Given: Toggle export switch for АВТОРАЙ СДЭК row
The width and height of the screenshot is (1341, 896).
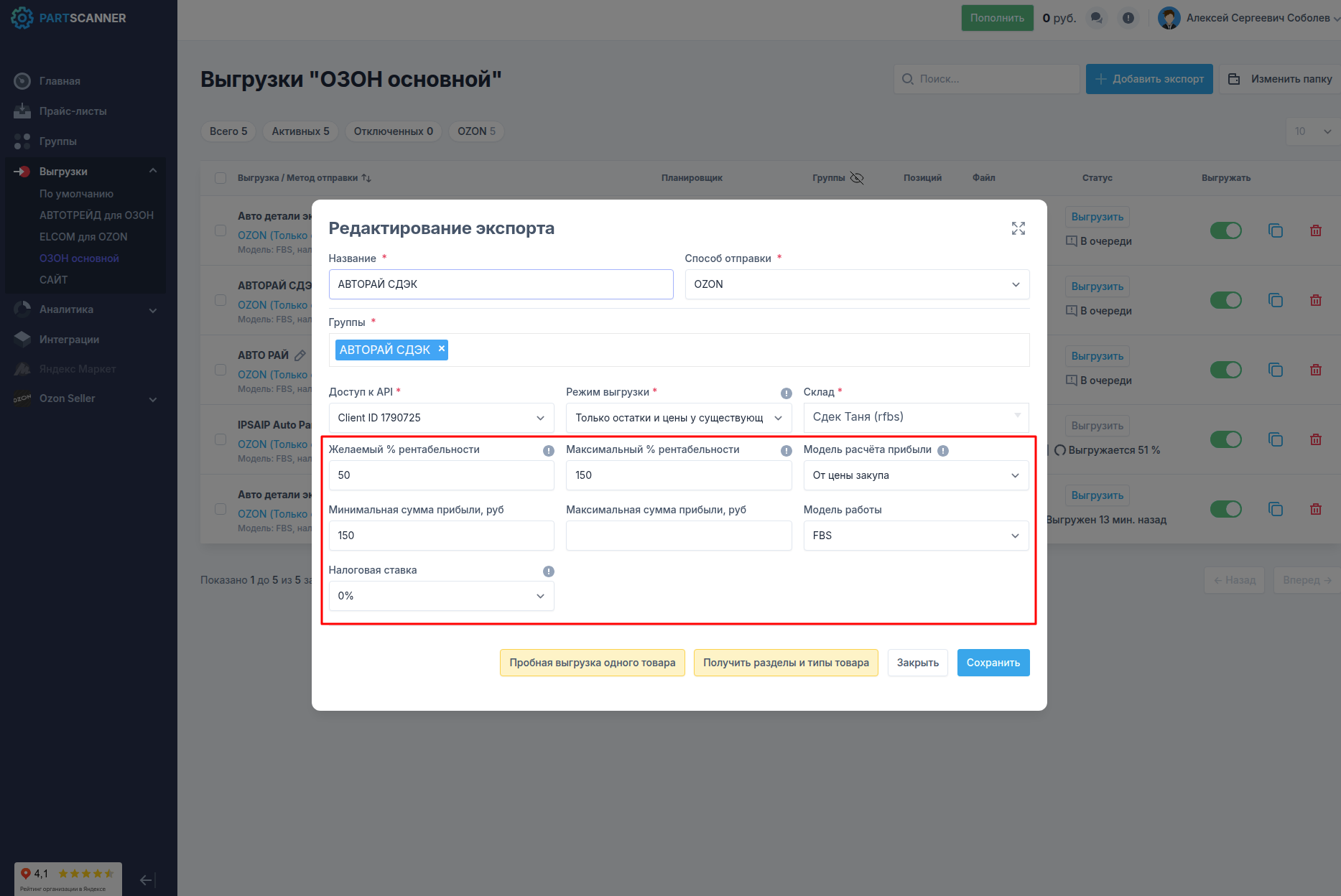Looking at the screenshot, I should click(1226, 300).
